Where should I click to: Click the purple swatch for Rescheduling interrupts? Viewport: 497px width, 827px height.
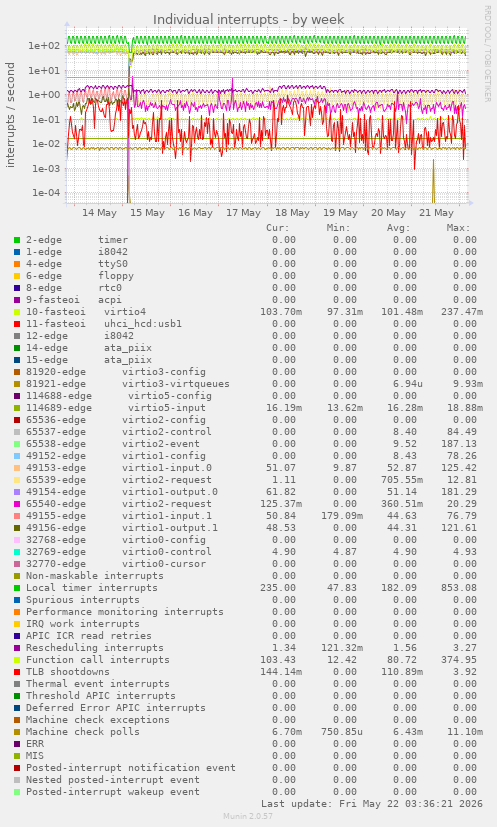[17, 648]
